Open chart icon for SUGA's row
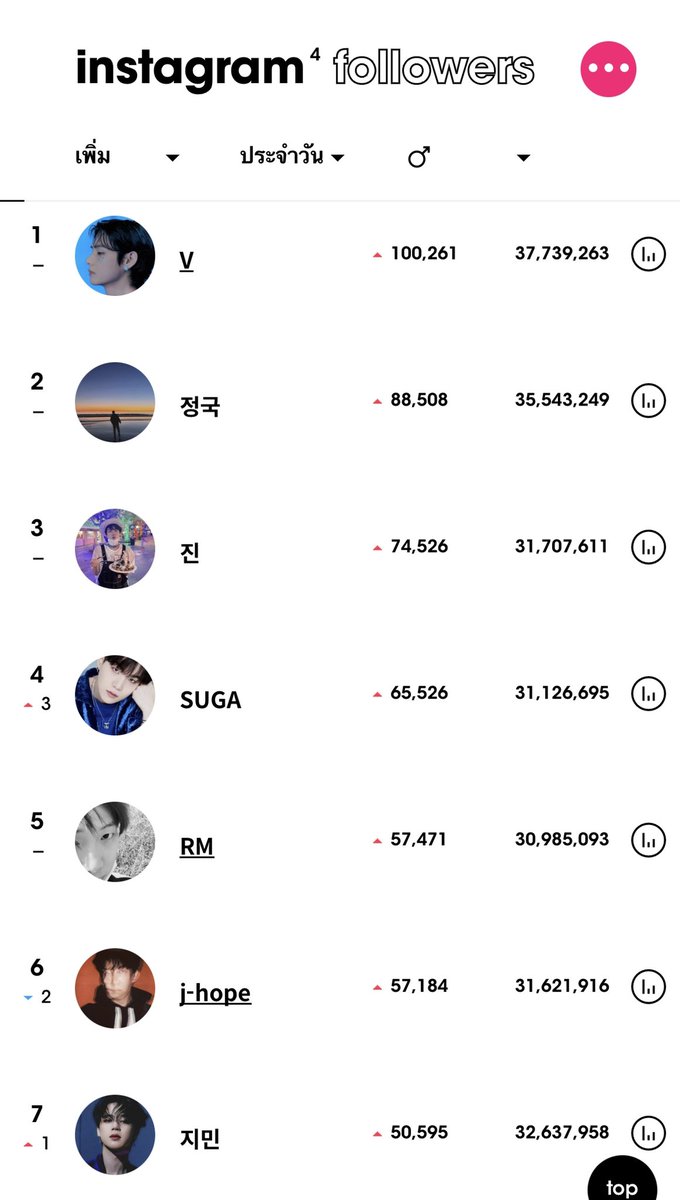 click(x=648, y=694)
